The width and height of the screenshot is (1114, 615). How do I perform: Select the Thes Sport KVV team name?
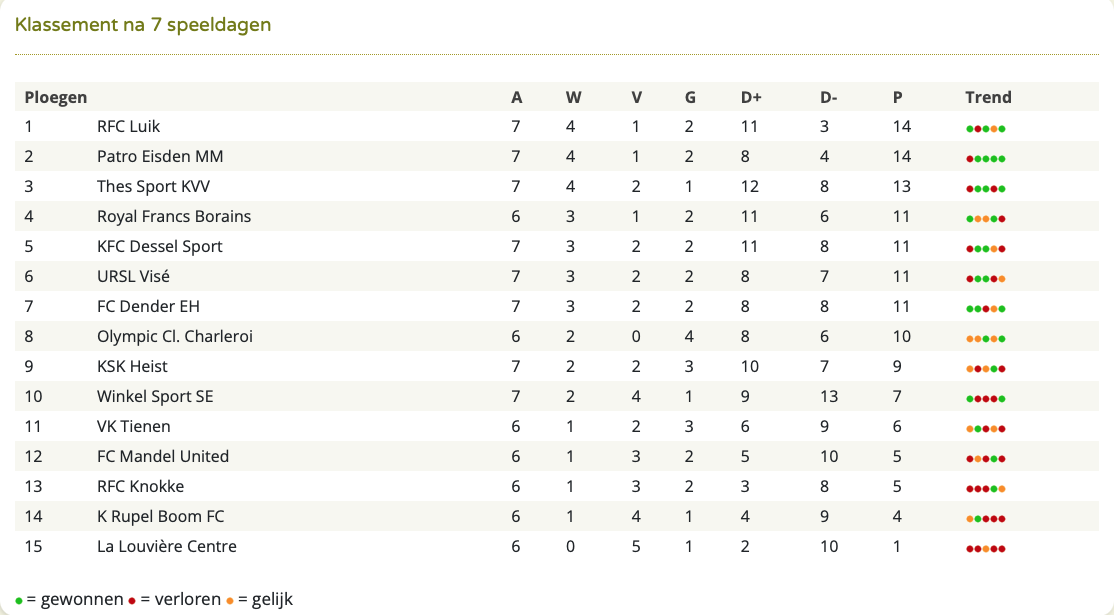[153, 186]
